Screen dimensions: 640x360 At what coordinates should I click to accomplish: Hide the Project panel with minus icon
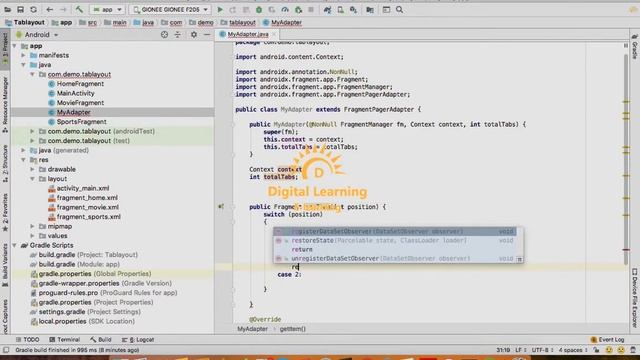point(207,35)
